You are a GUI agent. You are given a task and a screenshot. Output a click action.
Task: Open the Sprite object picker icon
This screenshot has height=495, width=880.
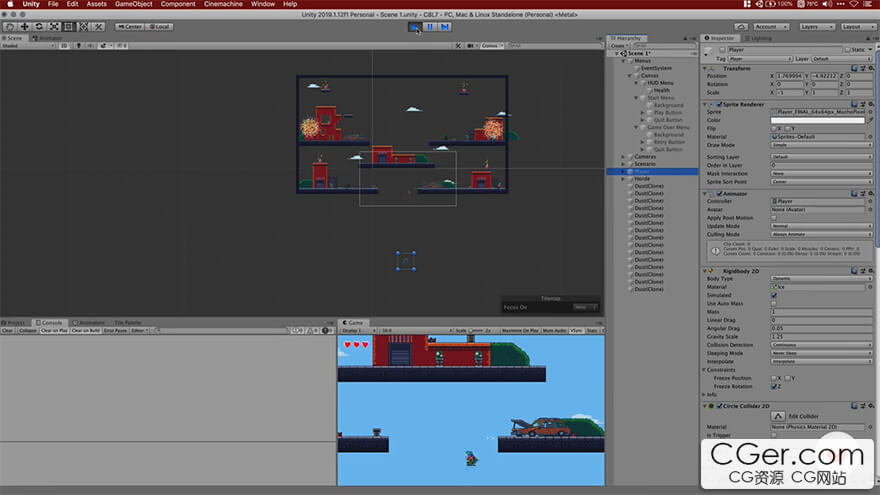(x=870, y=112)
